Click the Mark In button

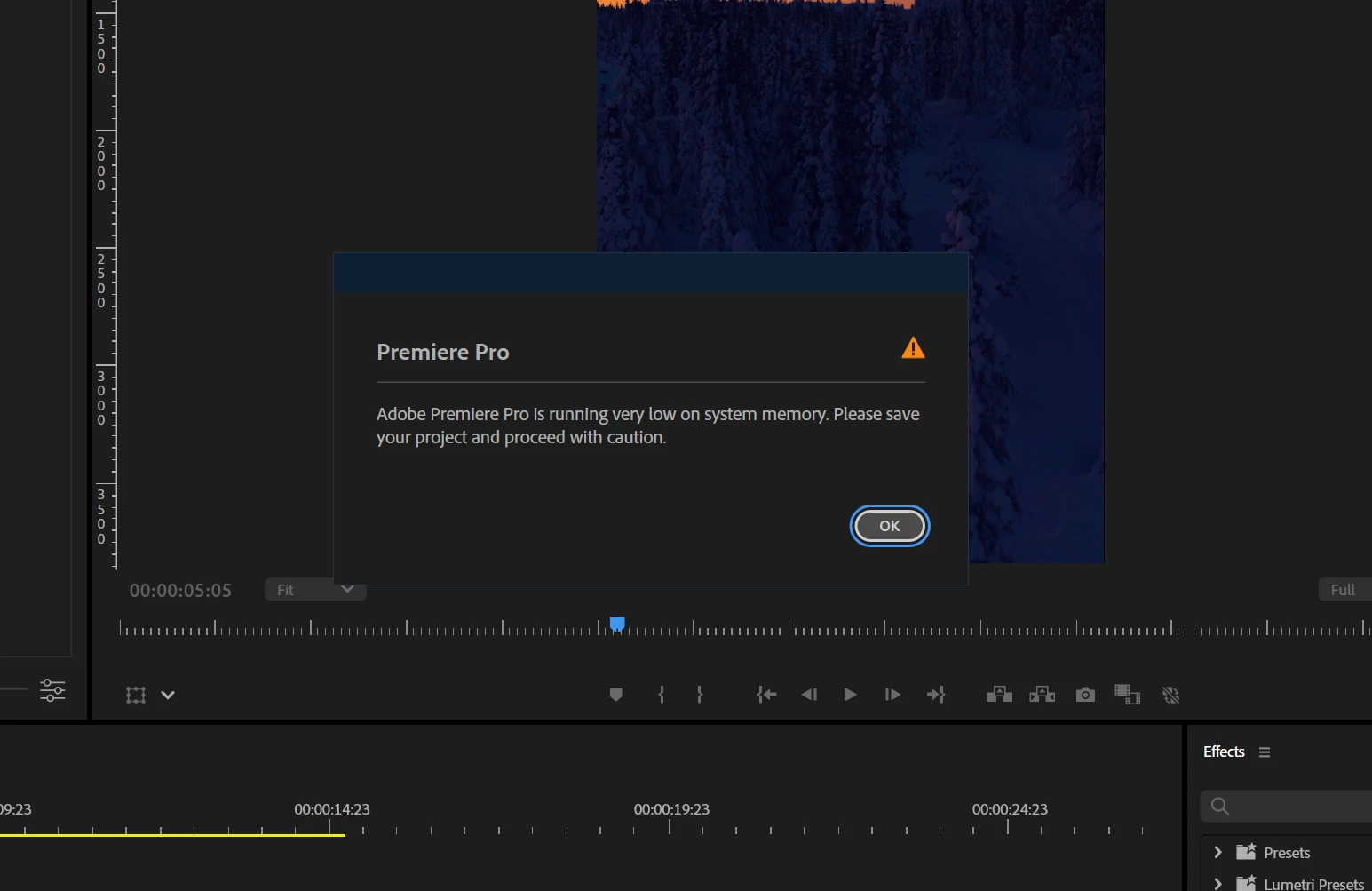pyautogui.click(x=661, y=695)
